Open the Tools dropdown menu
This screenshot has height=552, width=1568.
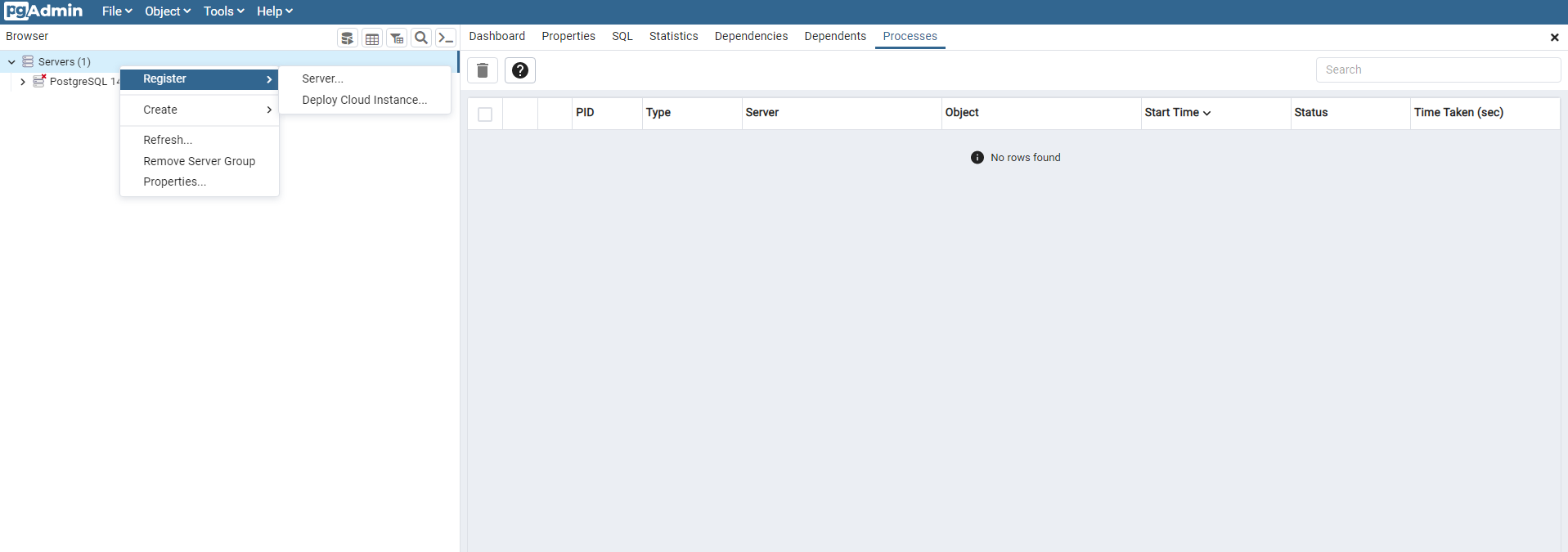[223, 11]
